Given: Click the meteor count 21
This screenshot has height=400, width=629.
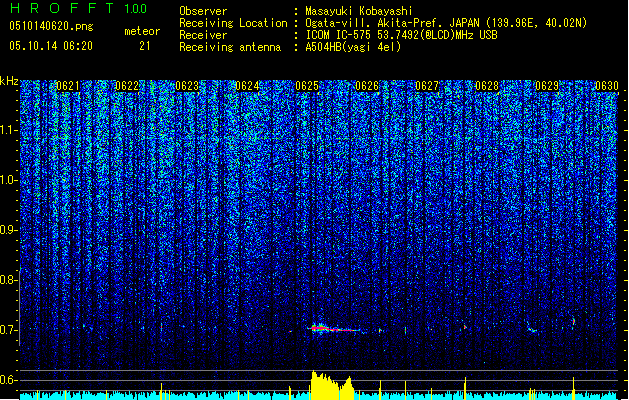Looking at the screenshot, I should point(145,46).
